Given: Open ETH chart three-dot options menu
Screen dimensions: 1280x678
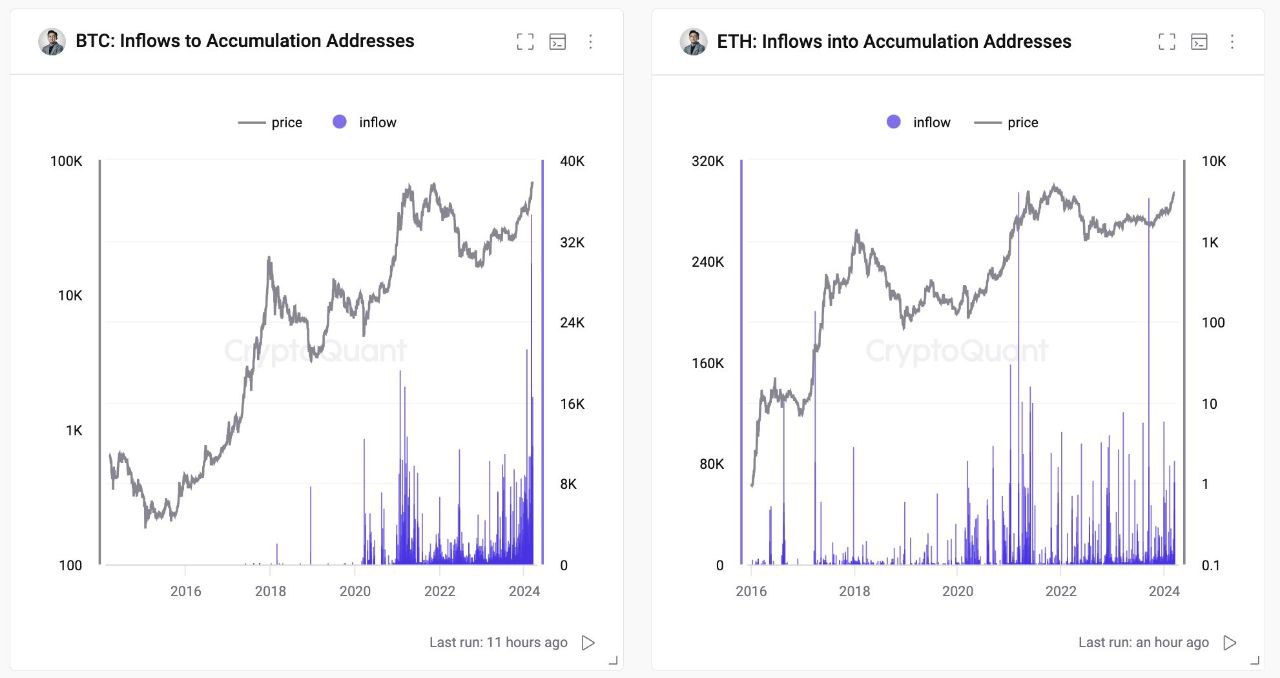Looking at the screenshot, I should point(1232,42).
